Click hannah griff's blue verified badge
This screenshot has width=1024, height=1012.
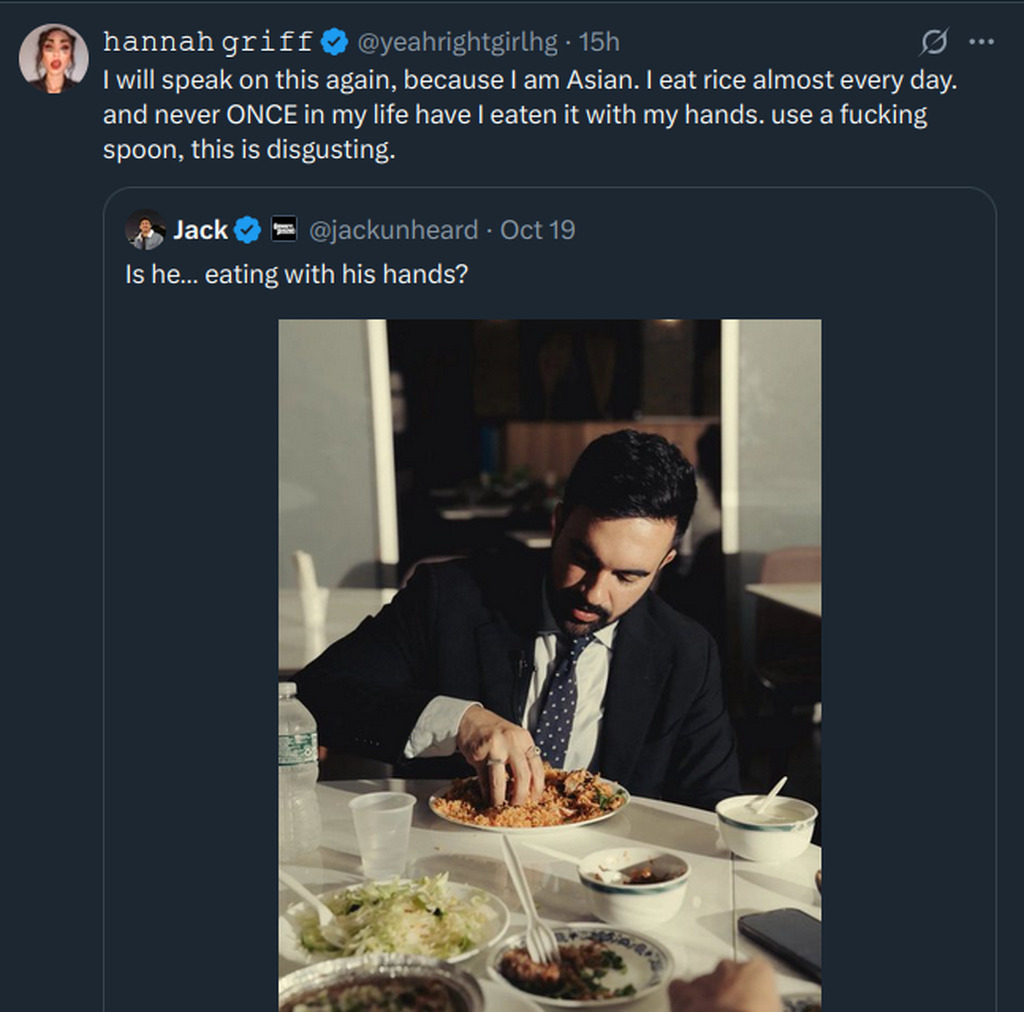(x=334, y=42)
